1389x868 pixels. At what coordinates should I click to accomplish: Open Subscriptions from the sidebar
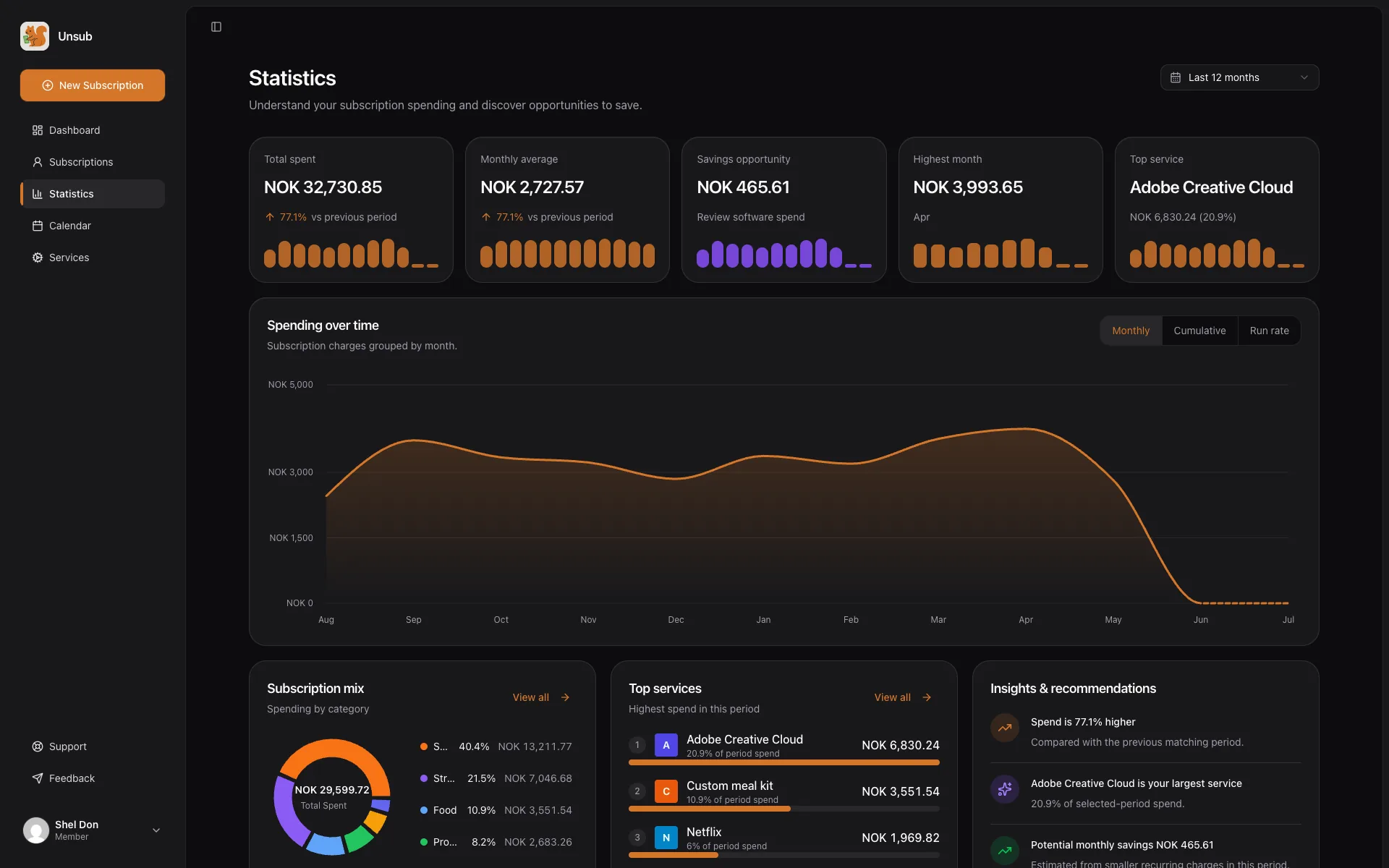(x=93, y=162)
